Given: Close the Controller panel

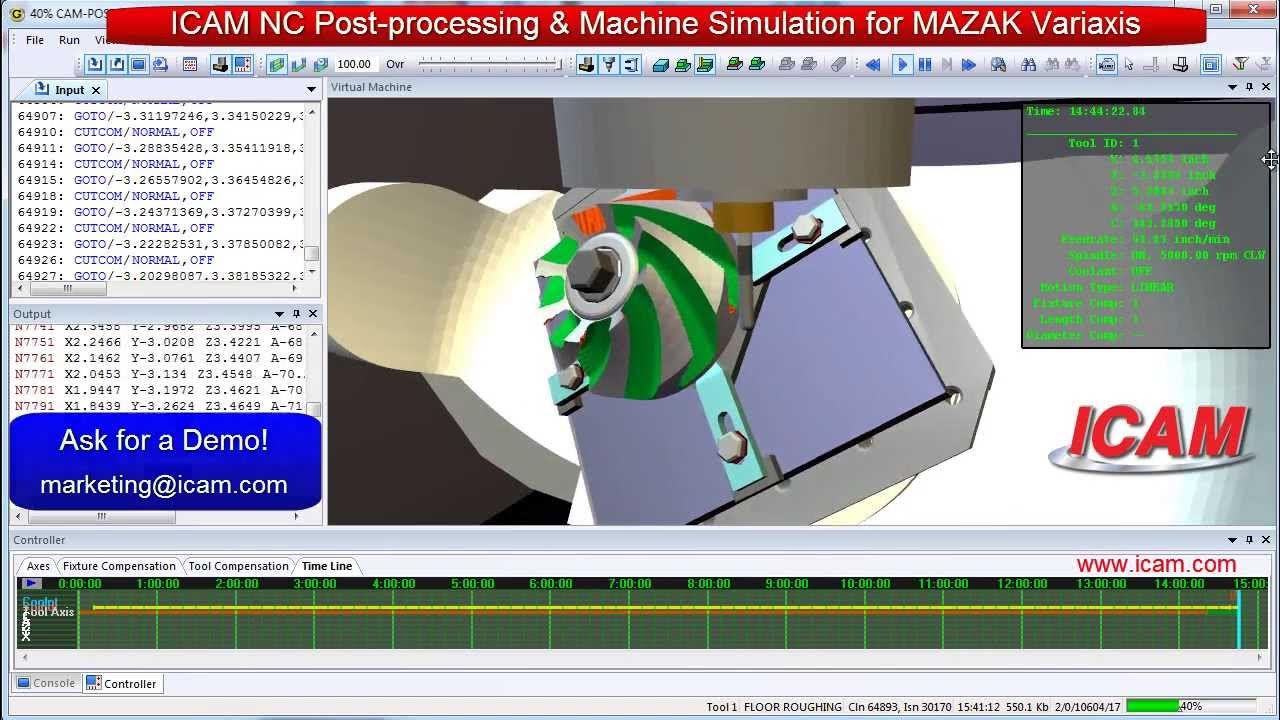Looking at the screenshot, I should click(x=1266, y=540).
